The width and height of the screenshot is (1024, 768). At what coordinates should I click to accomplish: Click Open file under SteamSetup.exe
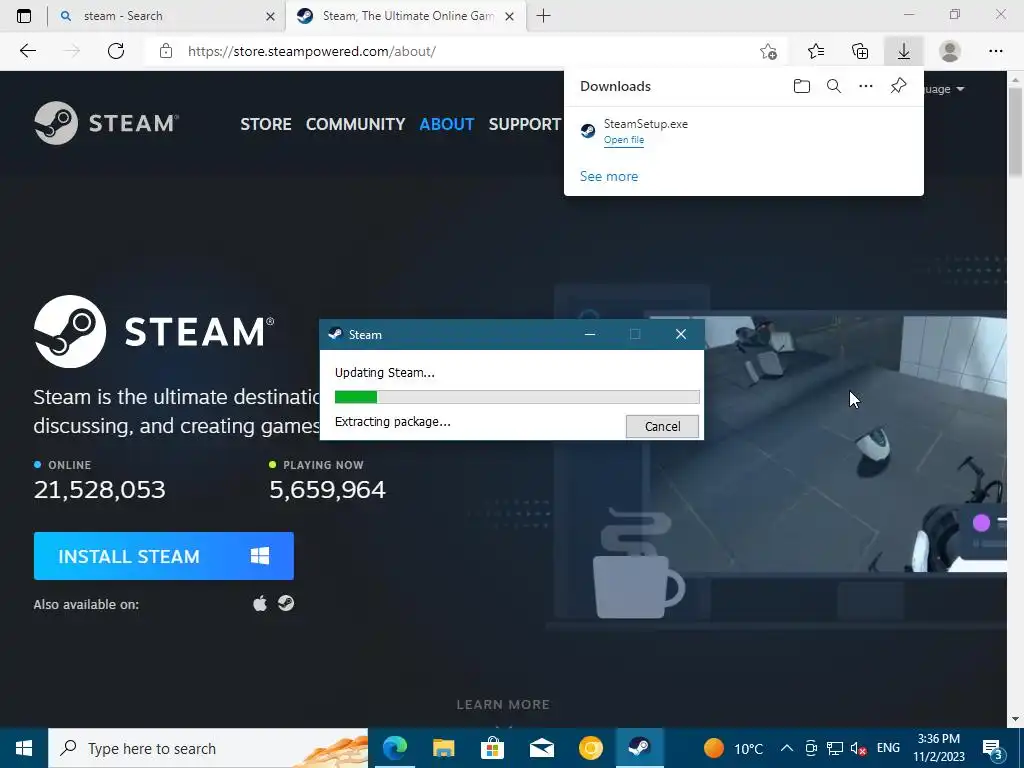pos(624,140)
